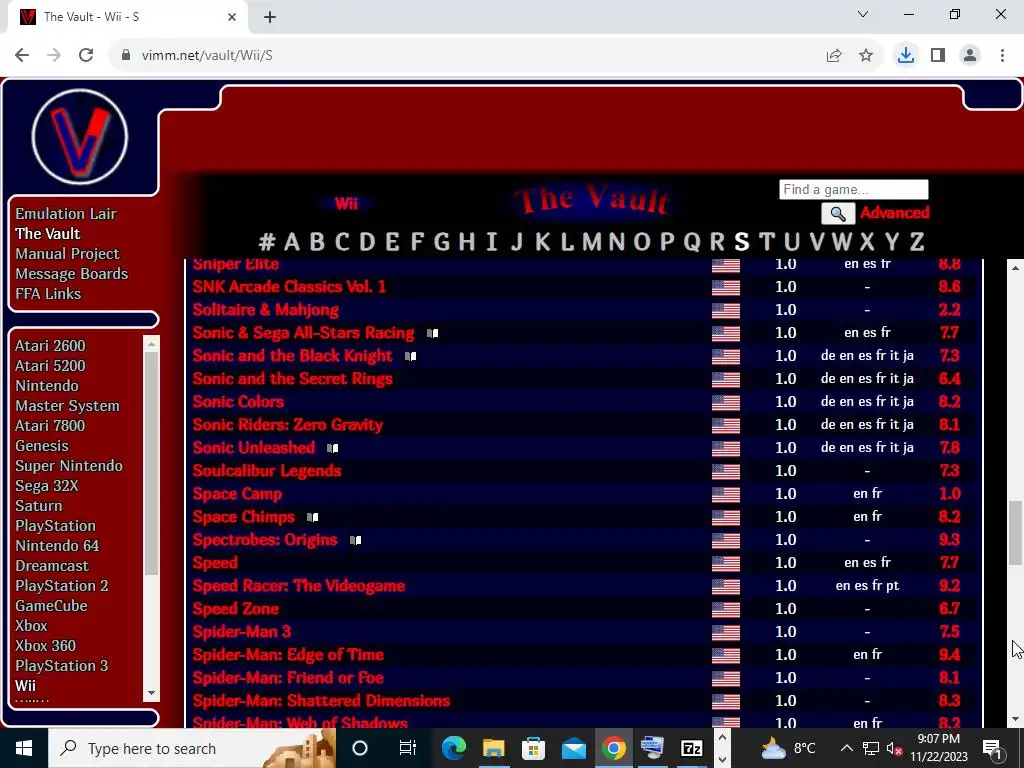The height and width of the screenshot is (768, 1024).
Task: Jump to letter Z in alphabet
Action: coord(917,242)
